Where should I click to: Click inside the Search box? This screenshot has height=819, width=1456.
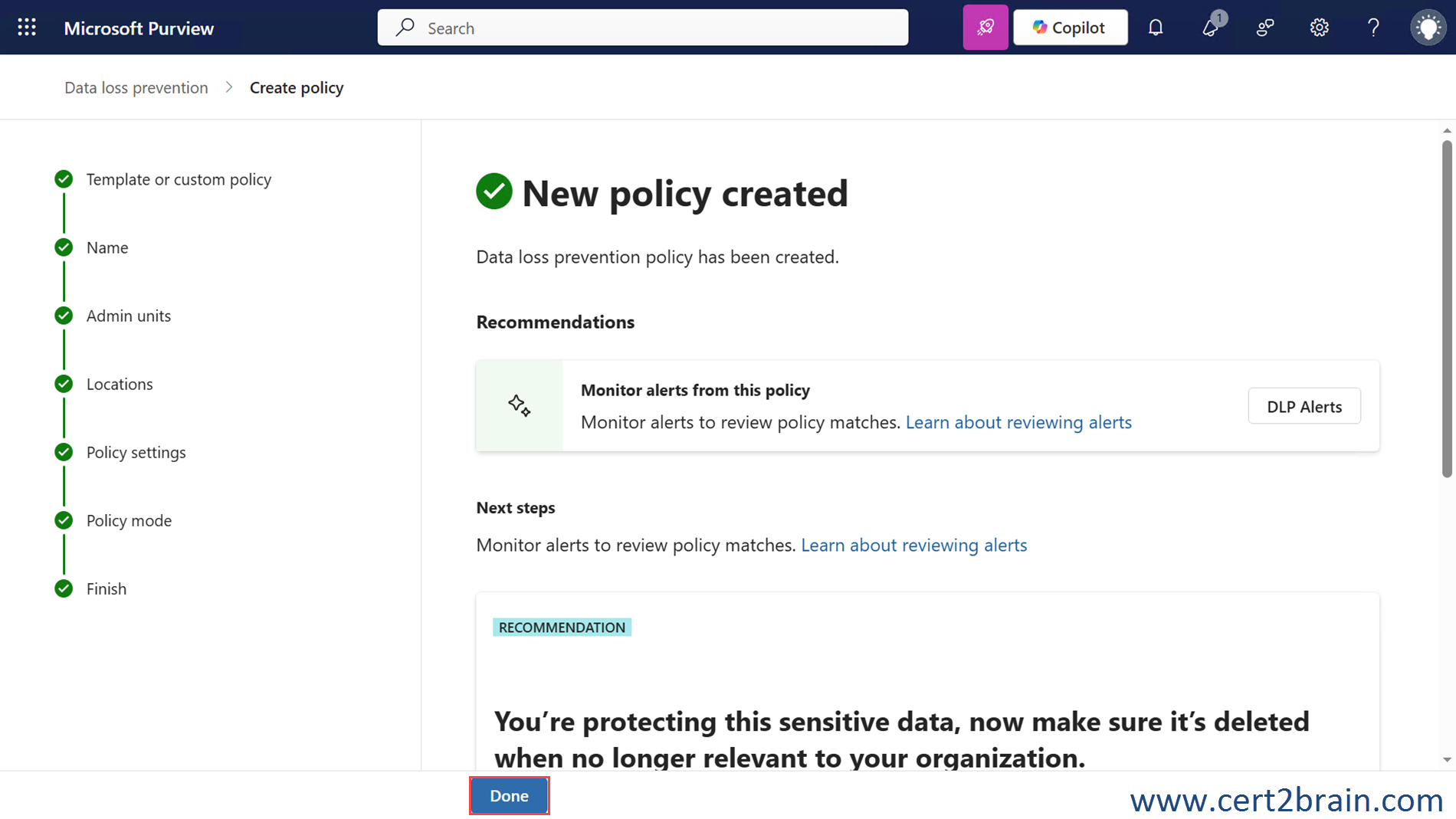pyautogui.click(x=642, y=28)
